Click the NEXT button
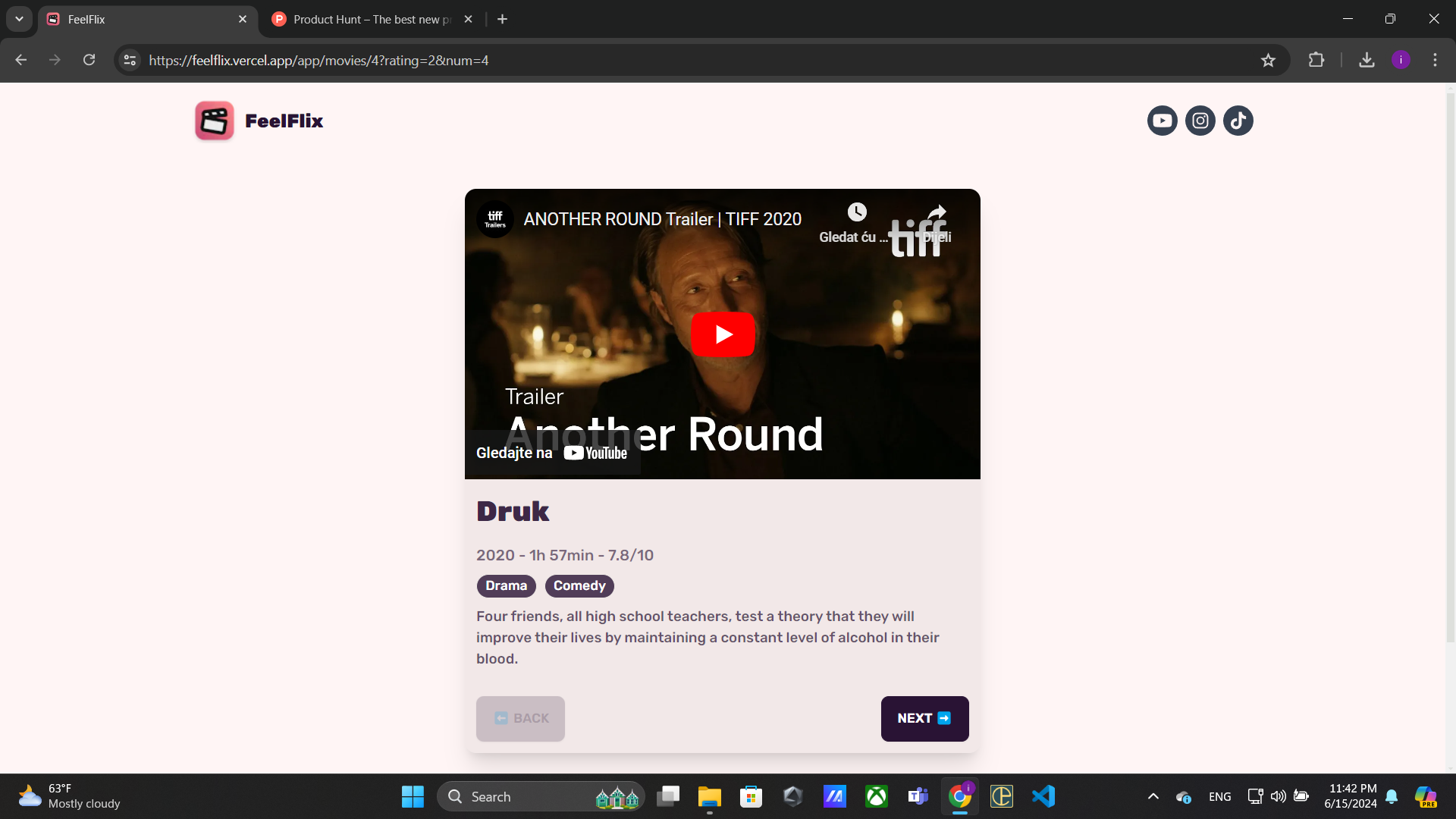Image resolution: width=1456 pixels, height=819 pixels. 924,718
